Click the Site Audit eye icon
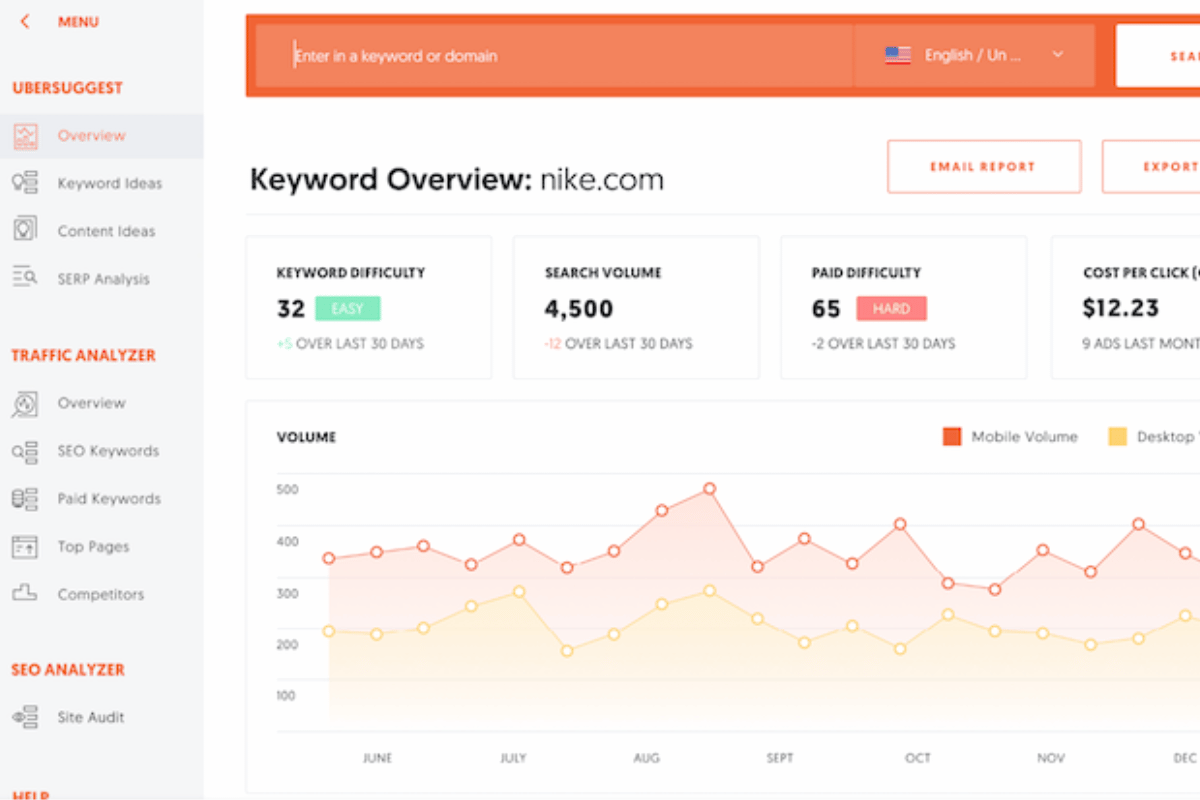 tap(25, 717)
